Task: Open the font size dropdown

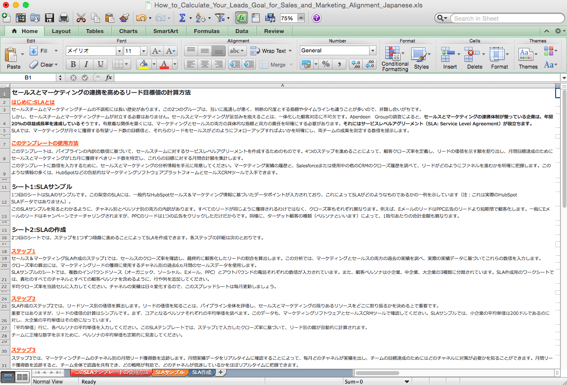Action: (144, 51)
